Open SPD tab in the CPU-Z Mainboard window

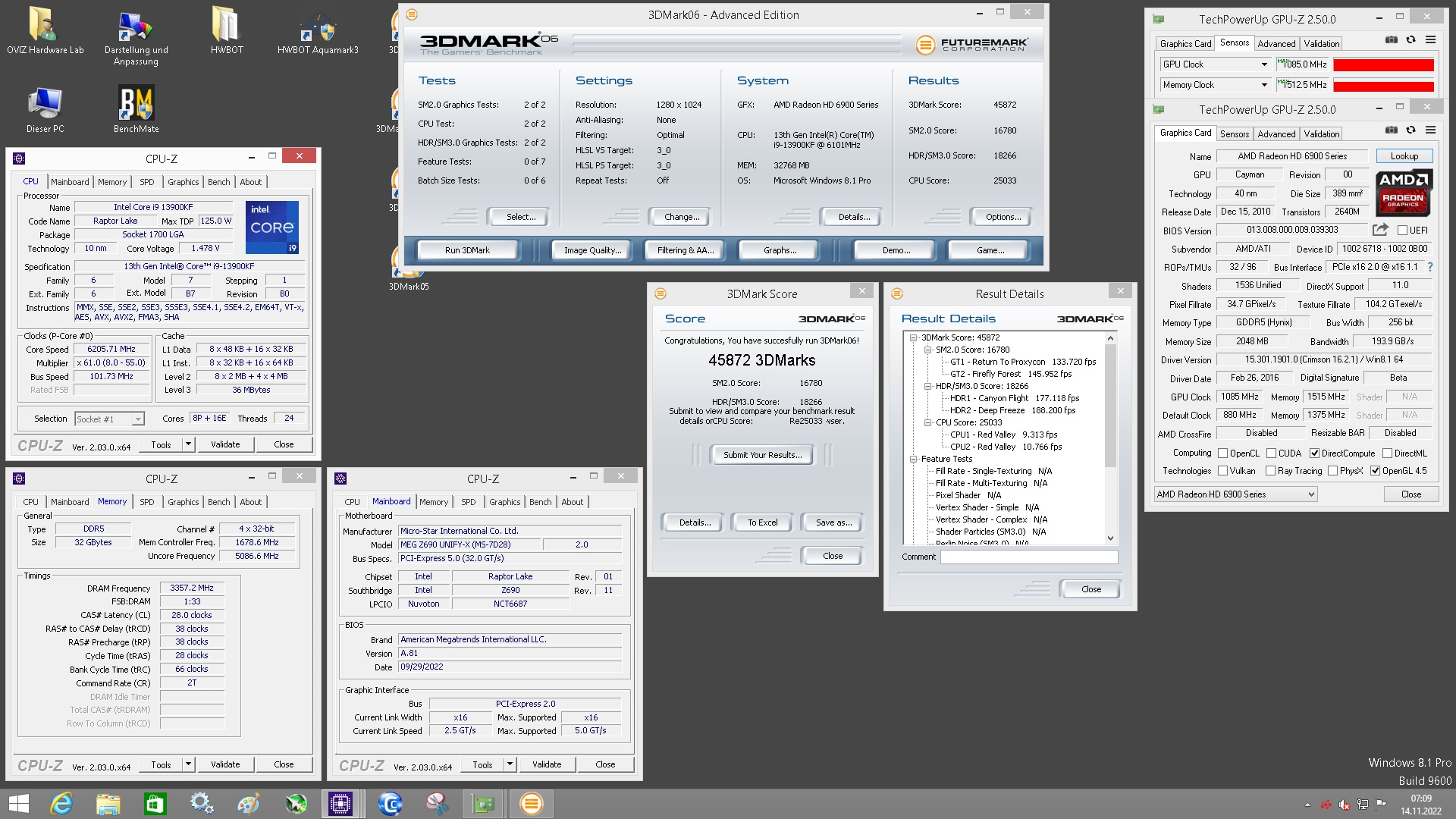(x=469, y=502)
